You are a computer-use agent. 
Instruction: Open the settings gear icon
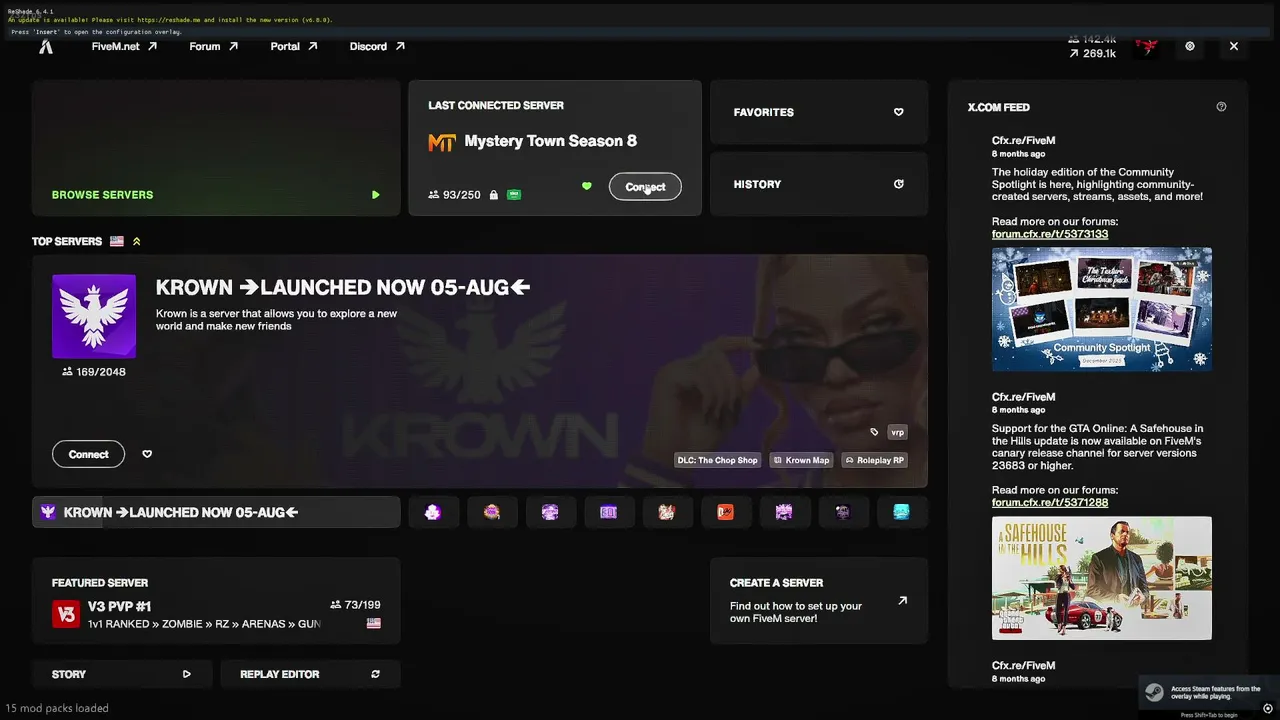(1190, 46)
